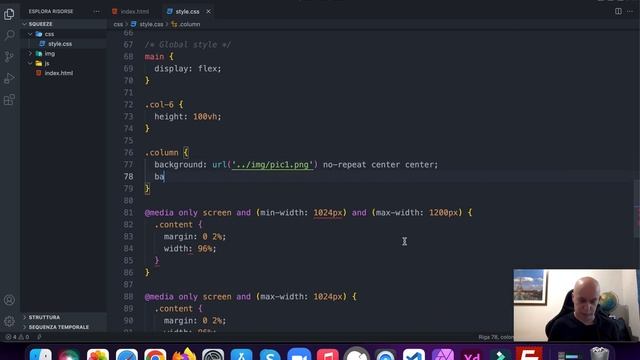Open the editor more actions ellipsis
Screen dimensions: 640x360
click(630, 11)
